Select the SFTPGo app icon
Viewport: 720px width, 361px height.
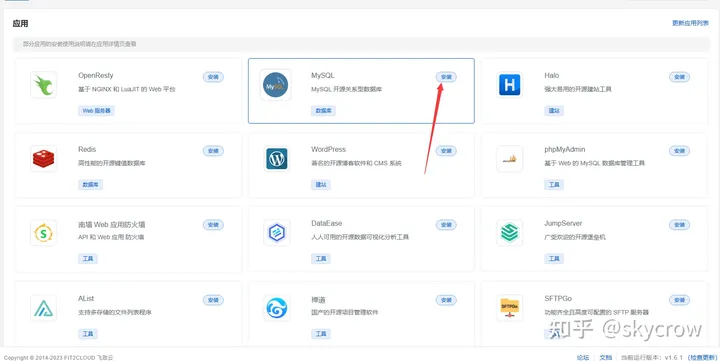(x=510, y=308)
